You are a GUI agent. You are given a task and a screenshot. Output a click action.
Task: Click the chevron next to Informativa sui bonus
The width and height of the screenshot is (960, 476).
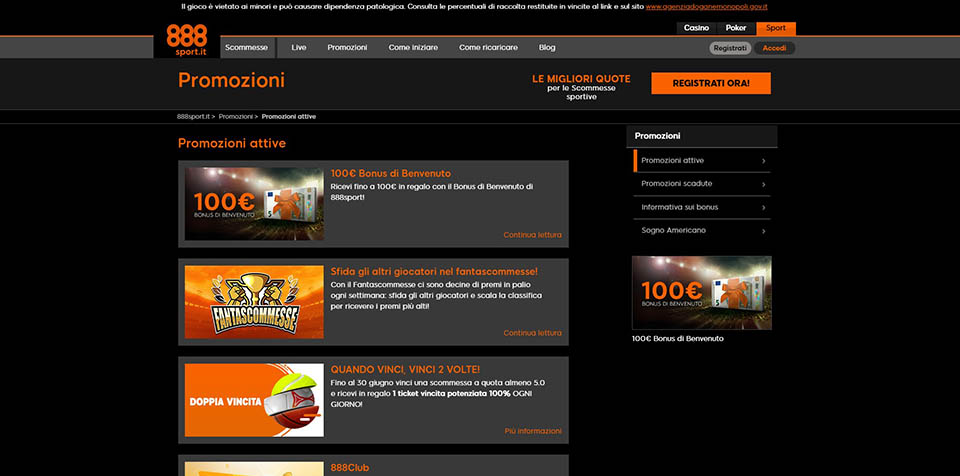point(763,208)
